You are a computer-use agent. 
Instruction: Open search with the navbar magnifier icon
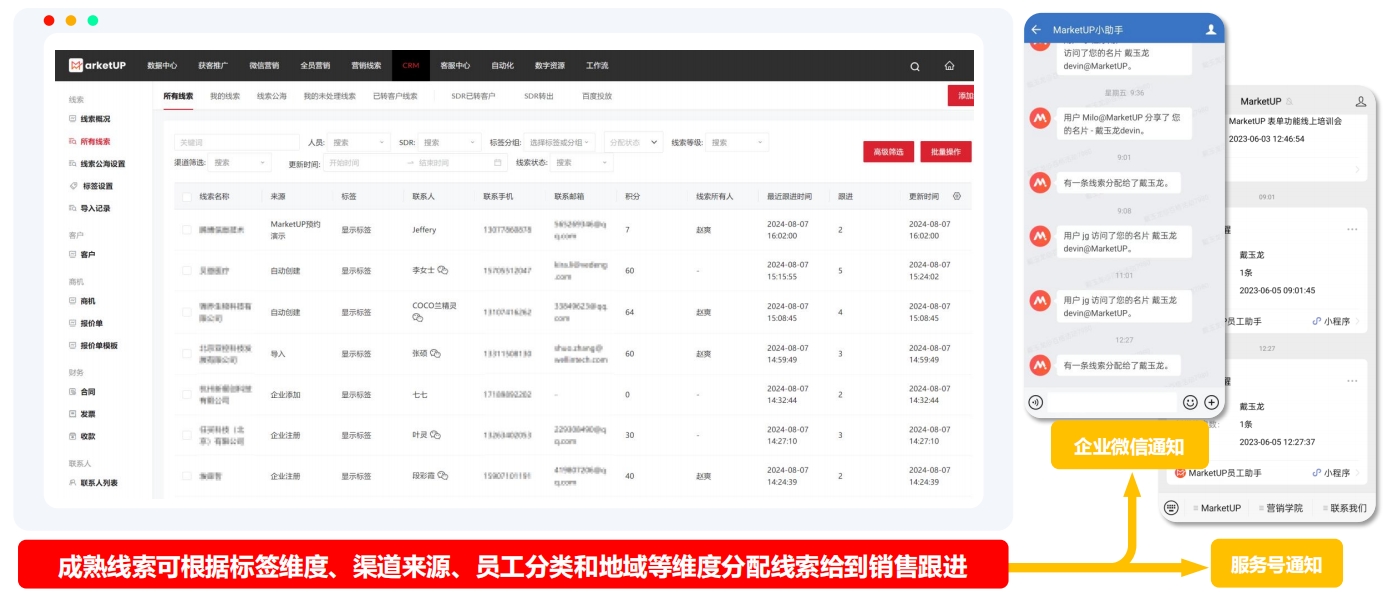coord(915,66)
